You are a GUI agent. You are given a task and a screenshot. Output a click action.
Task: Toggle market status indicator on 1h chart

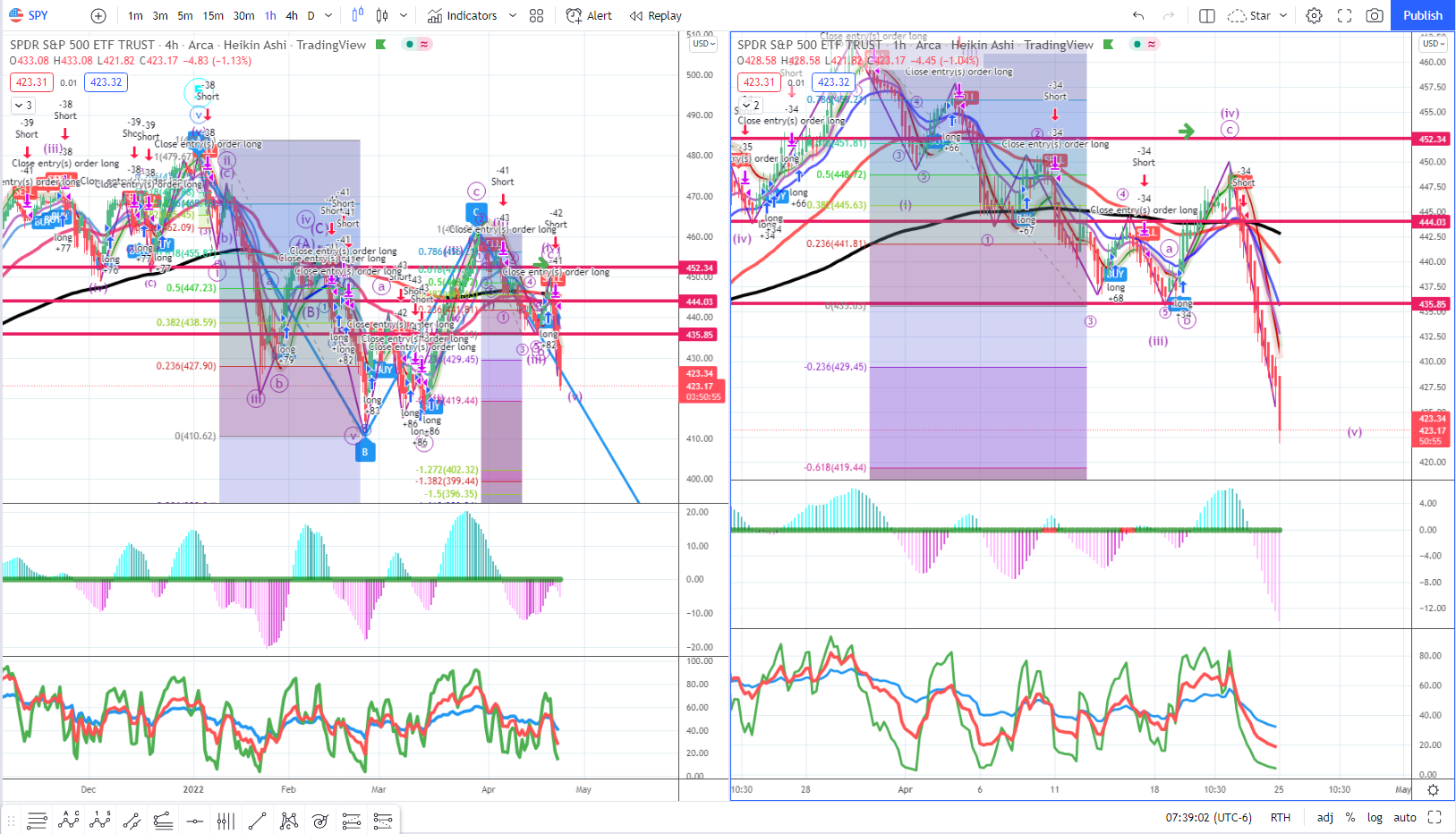pyautogui.click(x=1144, y=44)
